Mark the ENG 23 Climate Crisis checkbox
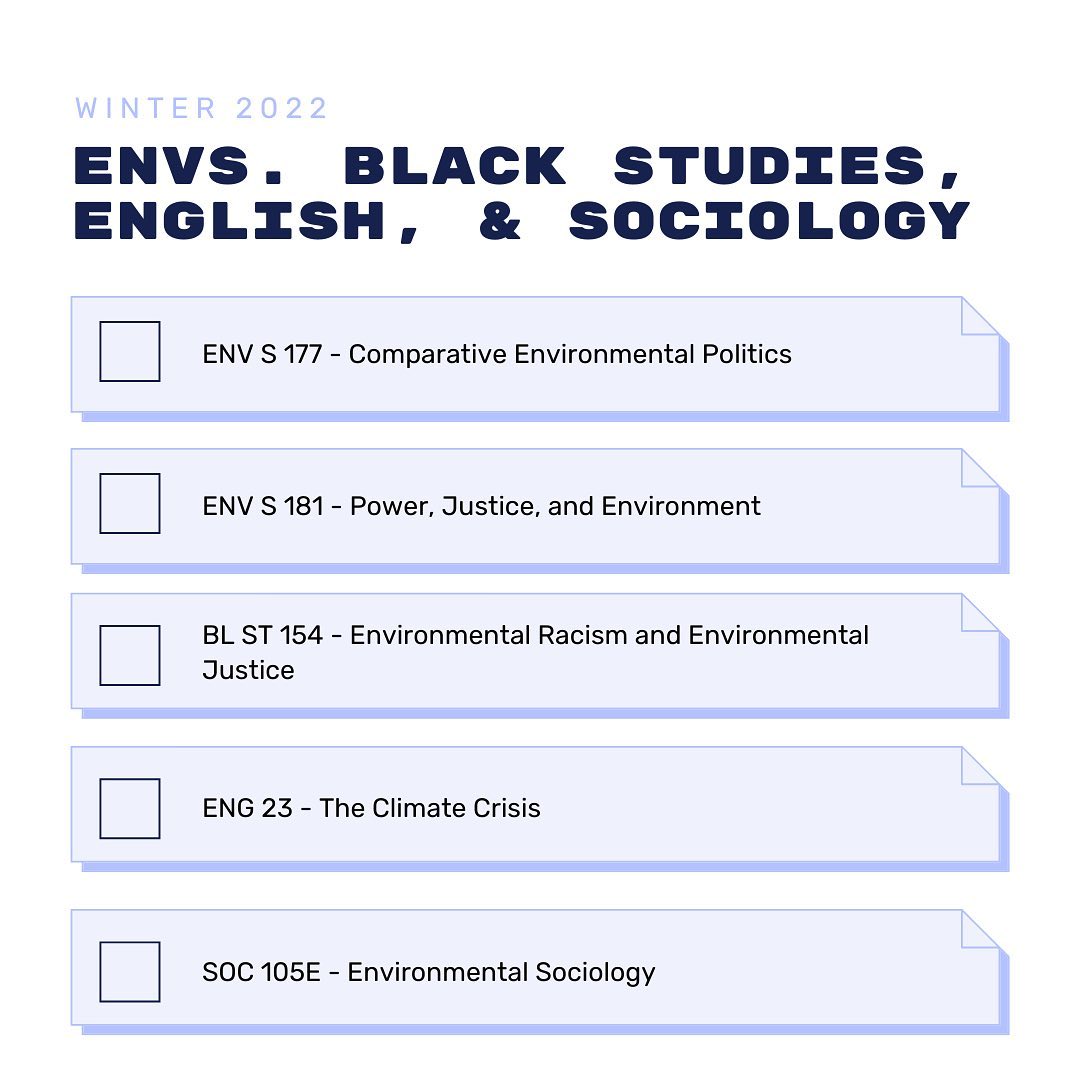 pyautogui.click(x=130, y=808)
